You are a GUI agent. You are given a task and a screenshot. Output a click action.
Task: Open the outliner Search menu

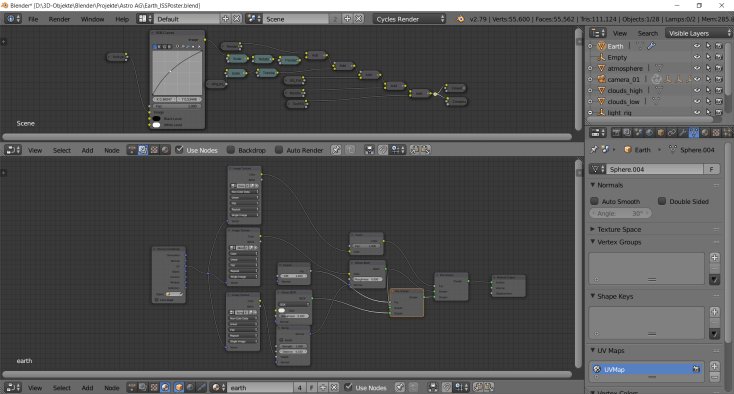pyautogui.click(x=647, y=33)
